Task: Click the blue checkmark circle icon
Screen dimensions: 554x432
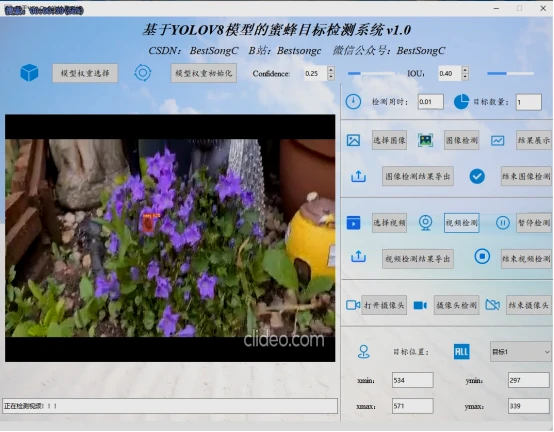Action: pos(477,176)
